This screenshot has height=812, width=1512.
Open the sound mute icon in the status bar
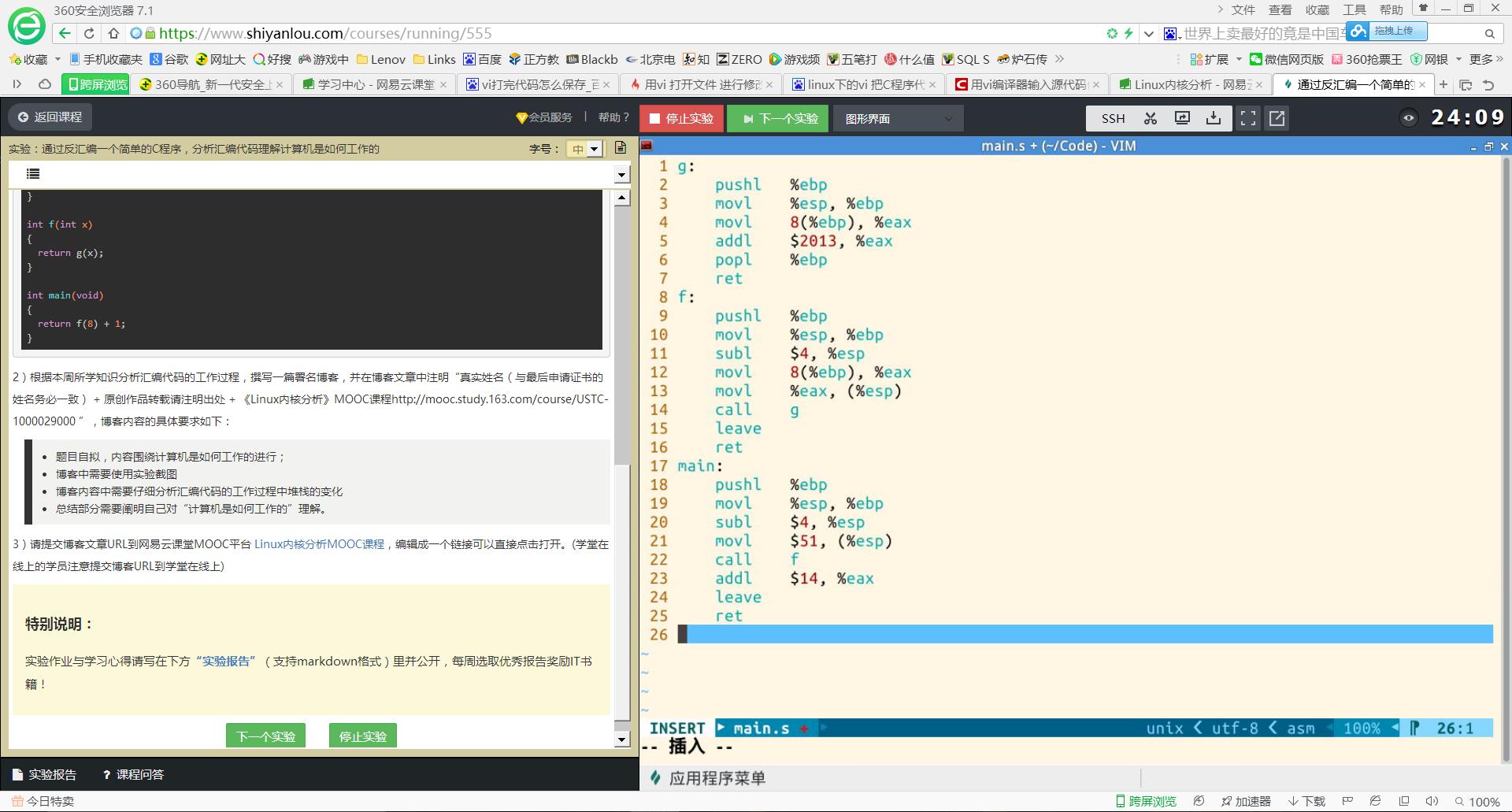(1432, 801)
